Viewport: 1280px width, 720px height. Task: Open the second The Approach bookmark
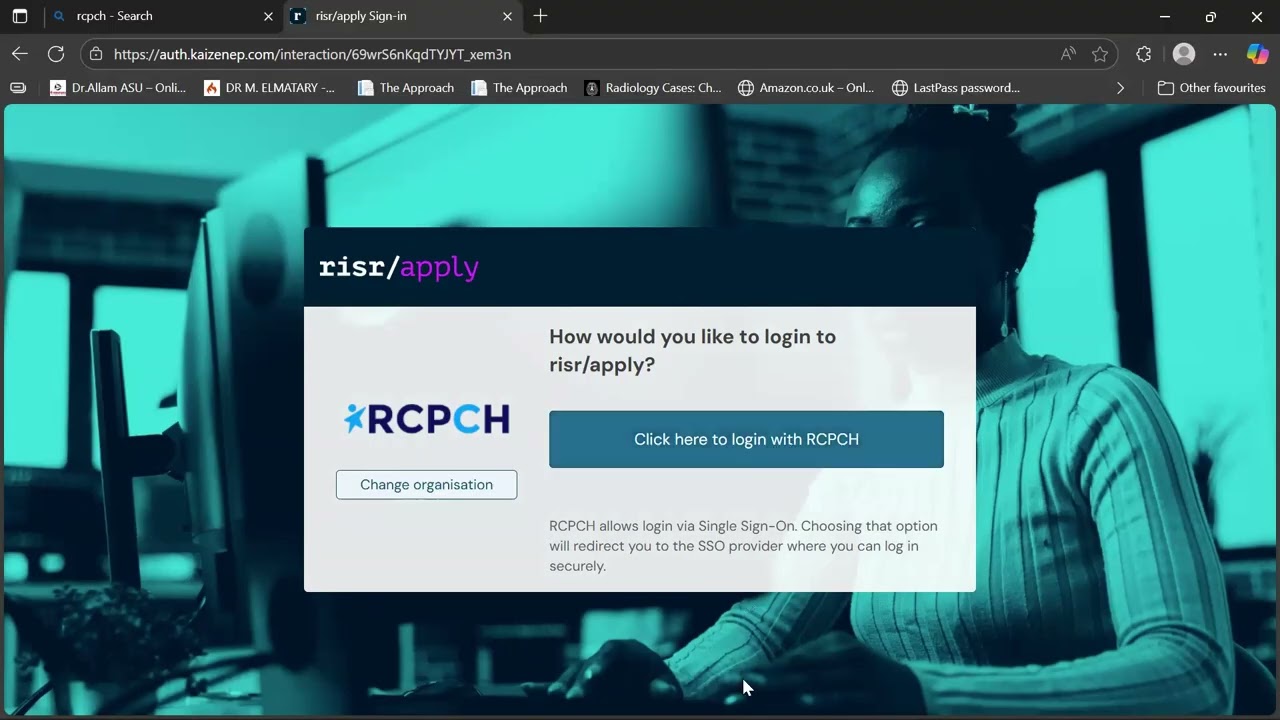click(x=520, y=88)
